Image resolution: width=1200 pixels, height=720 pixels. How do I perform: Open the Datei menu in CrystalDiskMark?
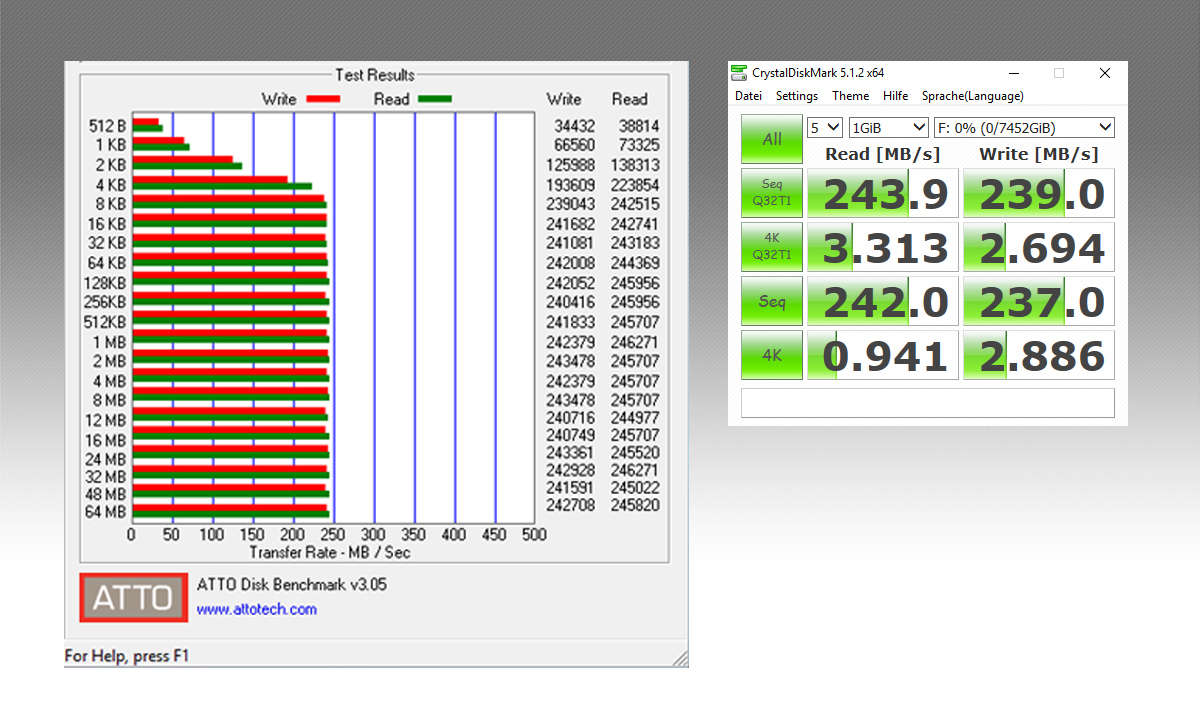coord(748,96)
